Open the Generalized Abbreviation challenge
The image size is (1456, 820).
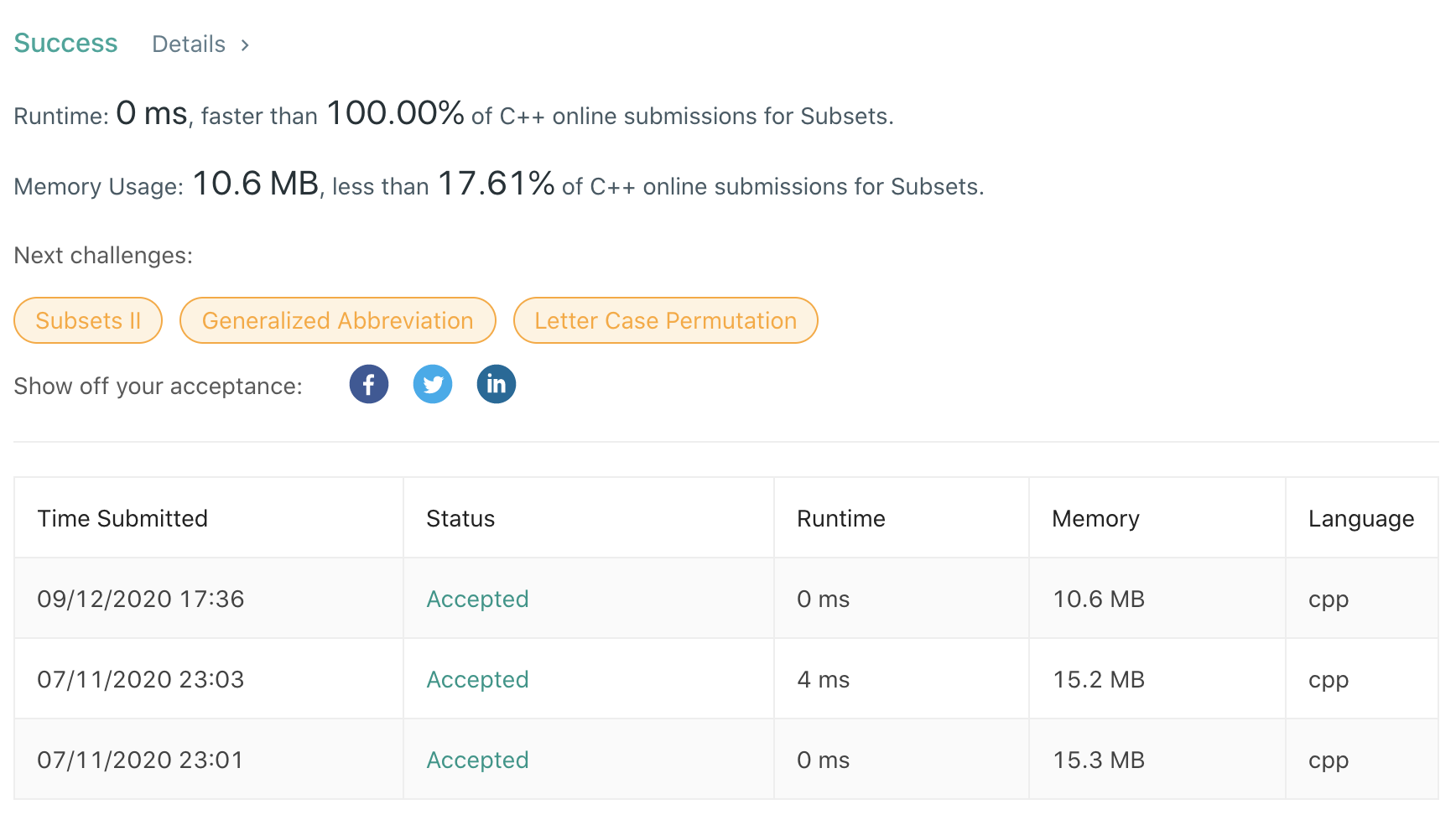(x=338, y=320)
